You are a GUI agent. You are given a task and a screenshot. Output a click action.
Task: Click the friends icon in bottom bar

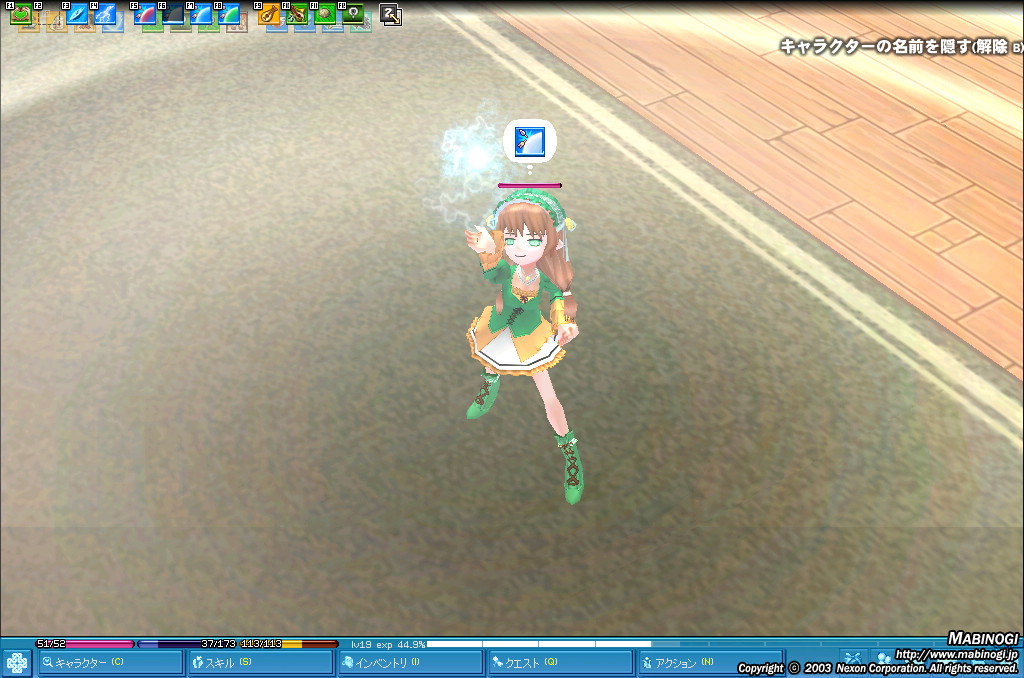click(884, 658)
